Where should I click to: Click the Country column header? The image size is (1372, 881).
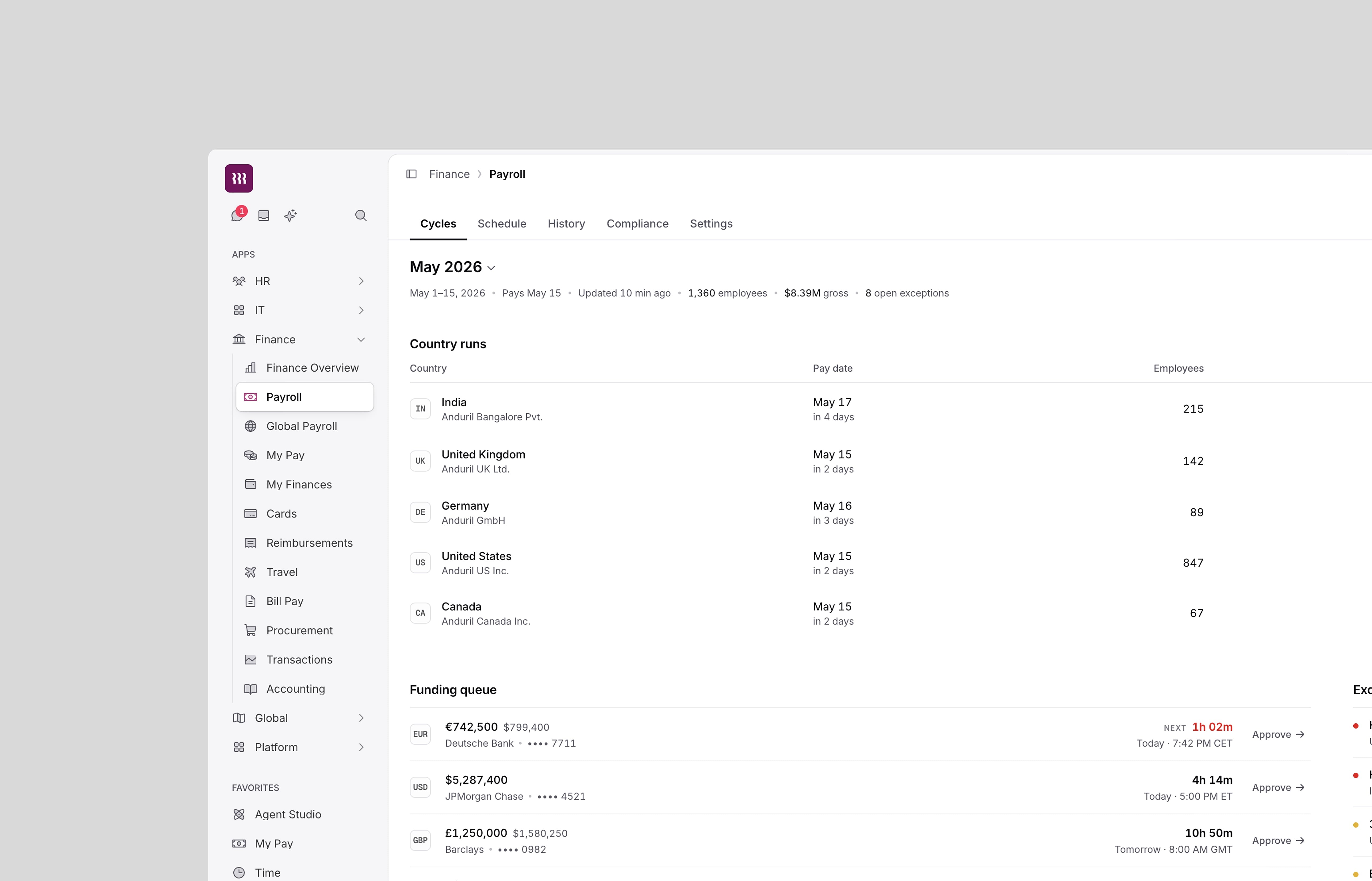428,368
